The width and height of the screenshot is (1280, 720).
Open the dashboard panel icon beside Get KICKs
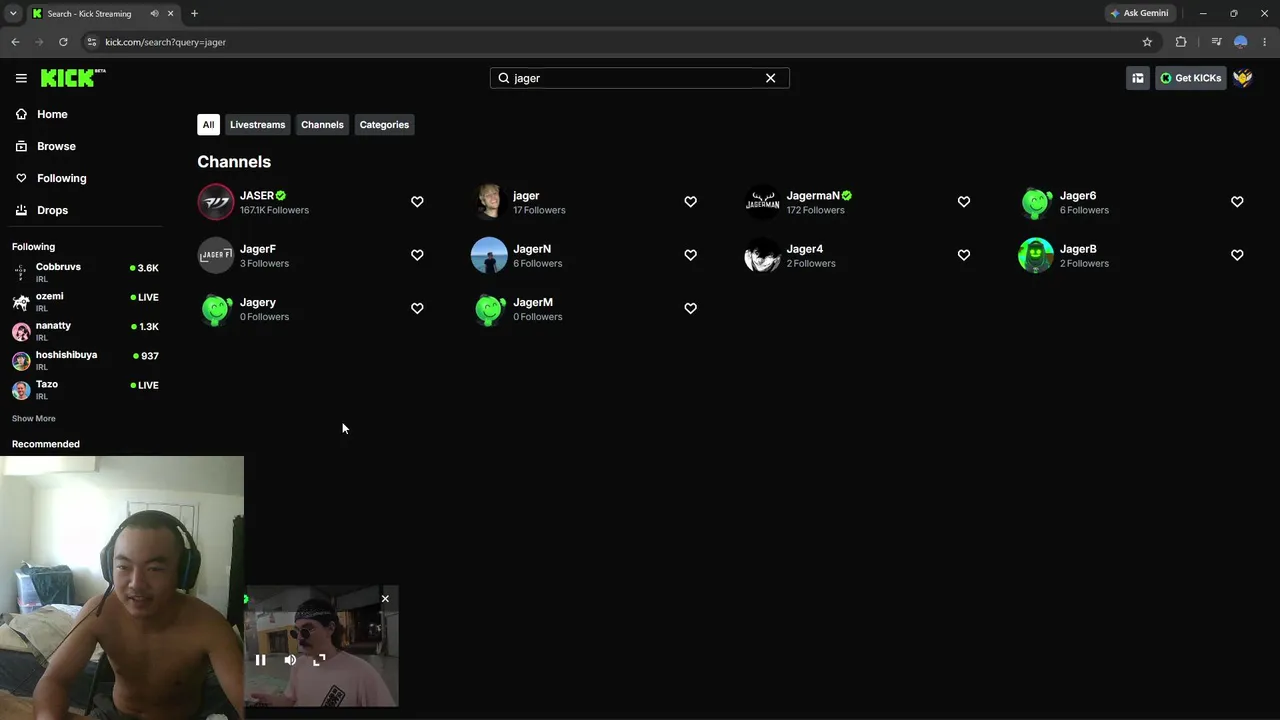[x=1137, y=78]
